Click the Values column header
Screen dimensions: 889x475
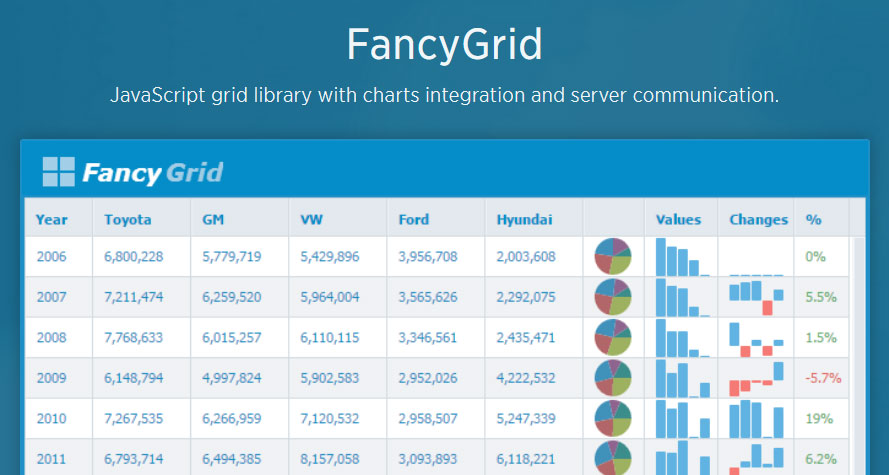[x=681, y=219]
